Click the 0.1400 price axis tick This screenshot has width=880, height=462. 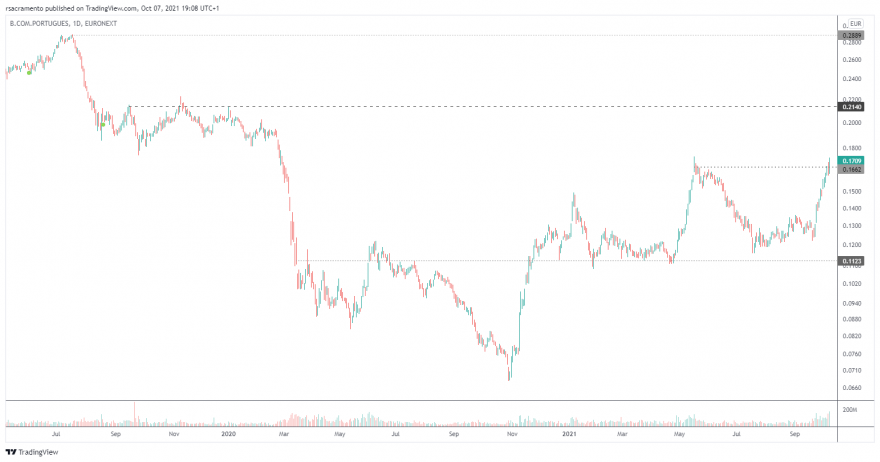[x=851, y=208]
